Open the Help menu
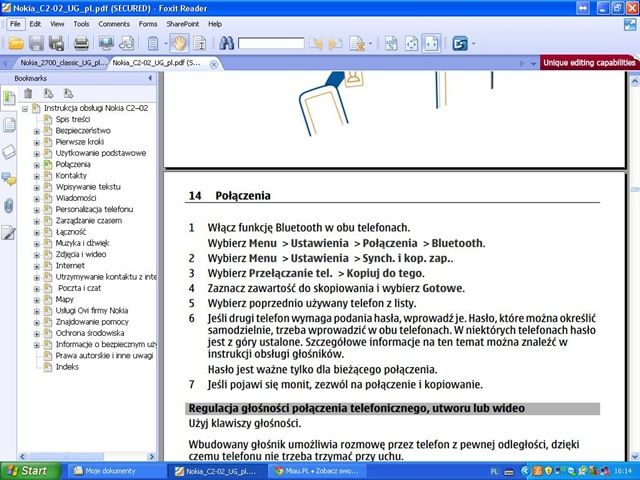 click(215, 24)
